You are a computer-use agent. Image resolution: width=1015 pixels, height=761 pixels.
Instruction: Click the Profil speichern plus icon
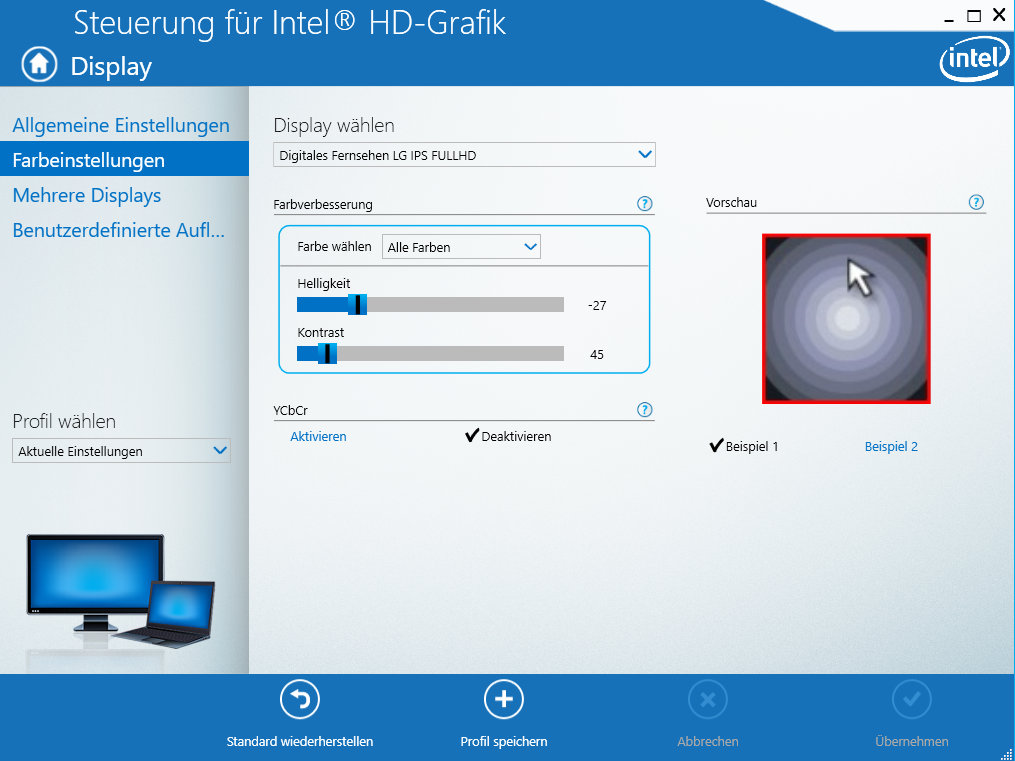pyautogui.click(x=504, y=700)
